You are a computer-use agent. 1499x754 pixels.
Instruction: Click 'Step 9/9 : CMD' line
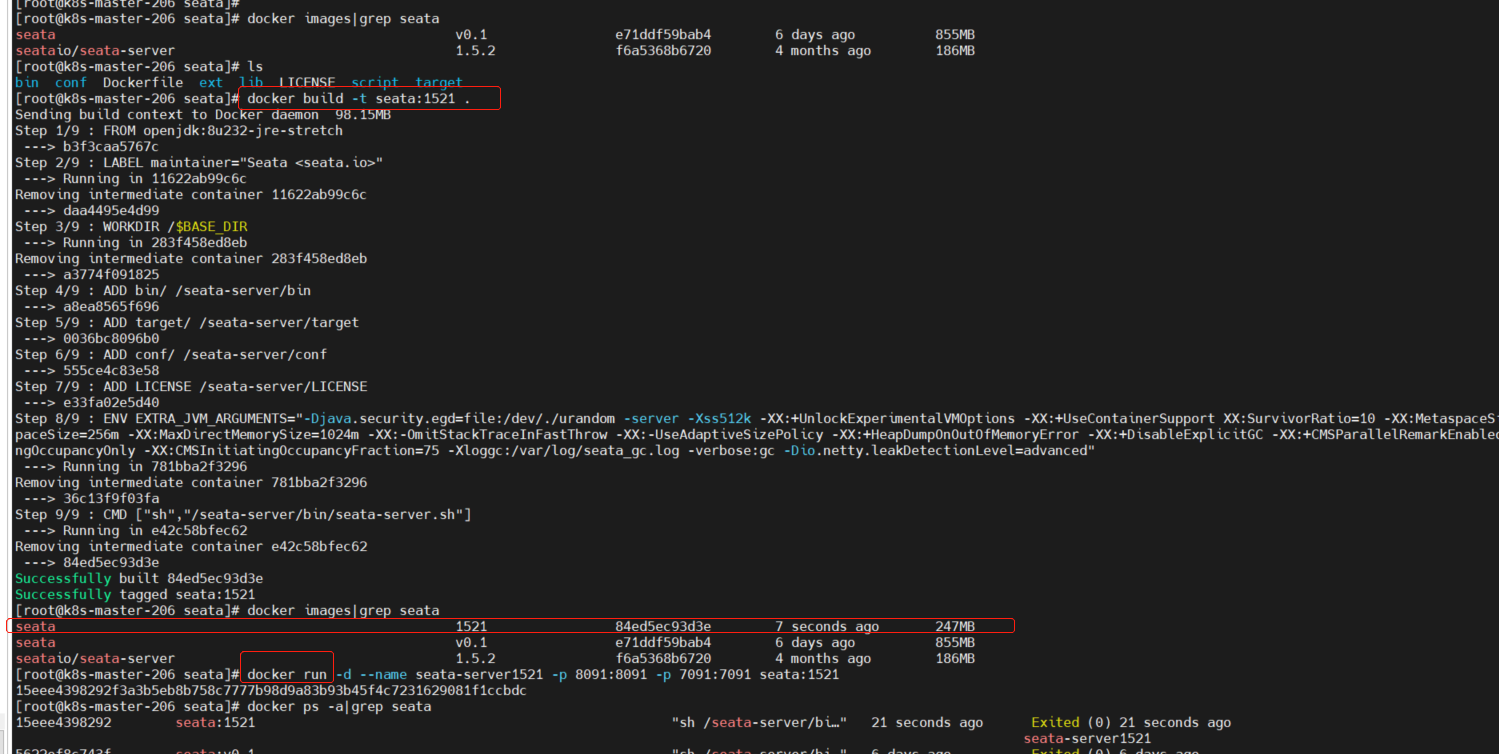coord(243,515)
